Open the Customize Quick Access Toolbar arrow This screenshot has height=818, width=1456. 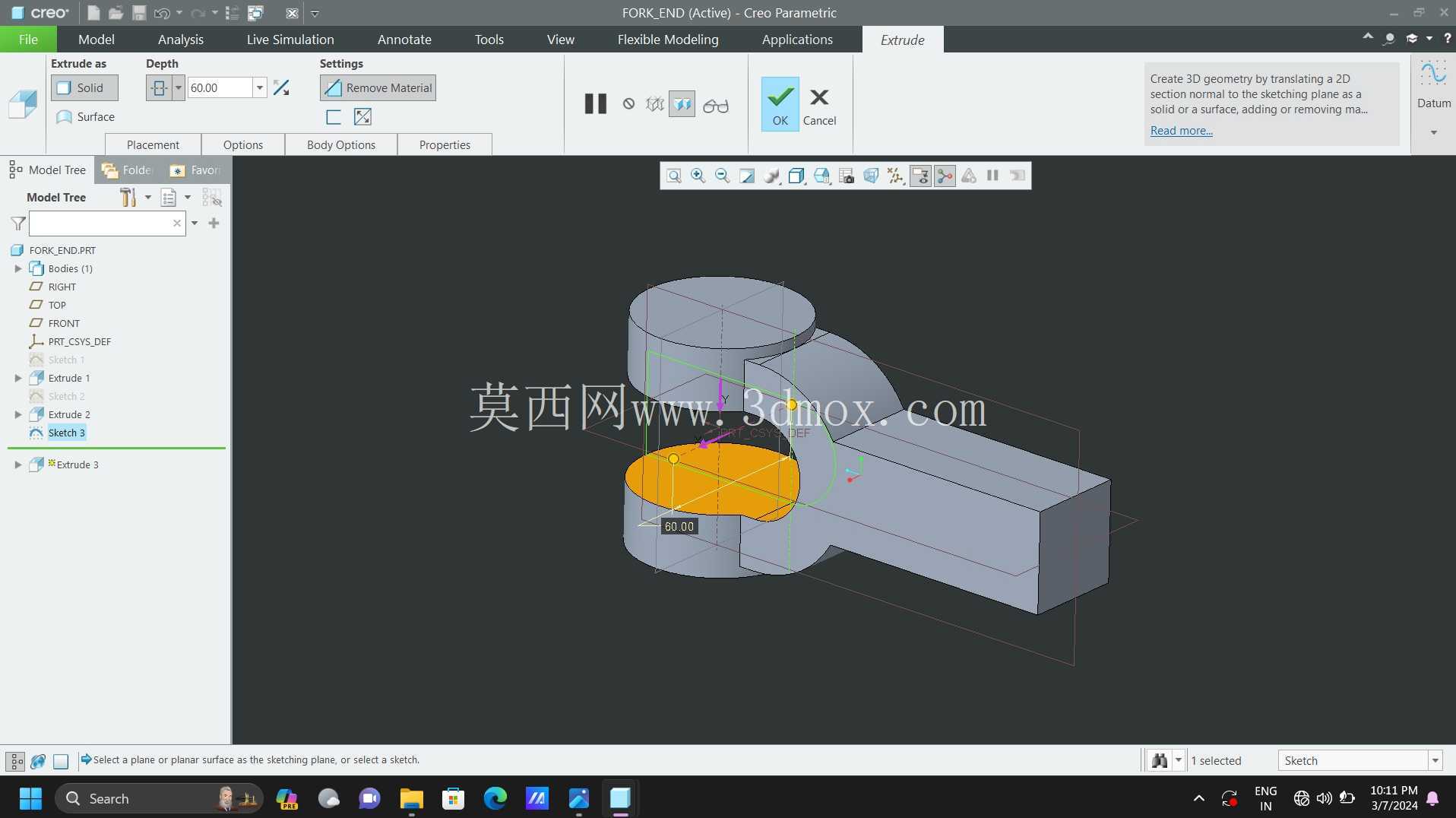pos(315,13)
